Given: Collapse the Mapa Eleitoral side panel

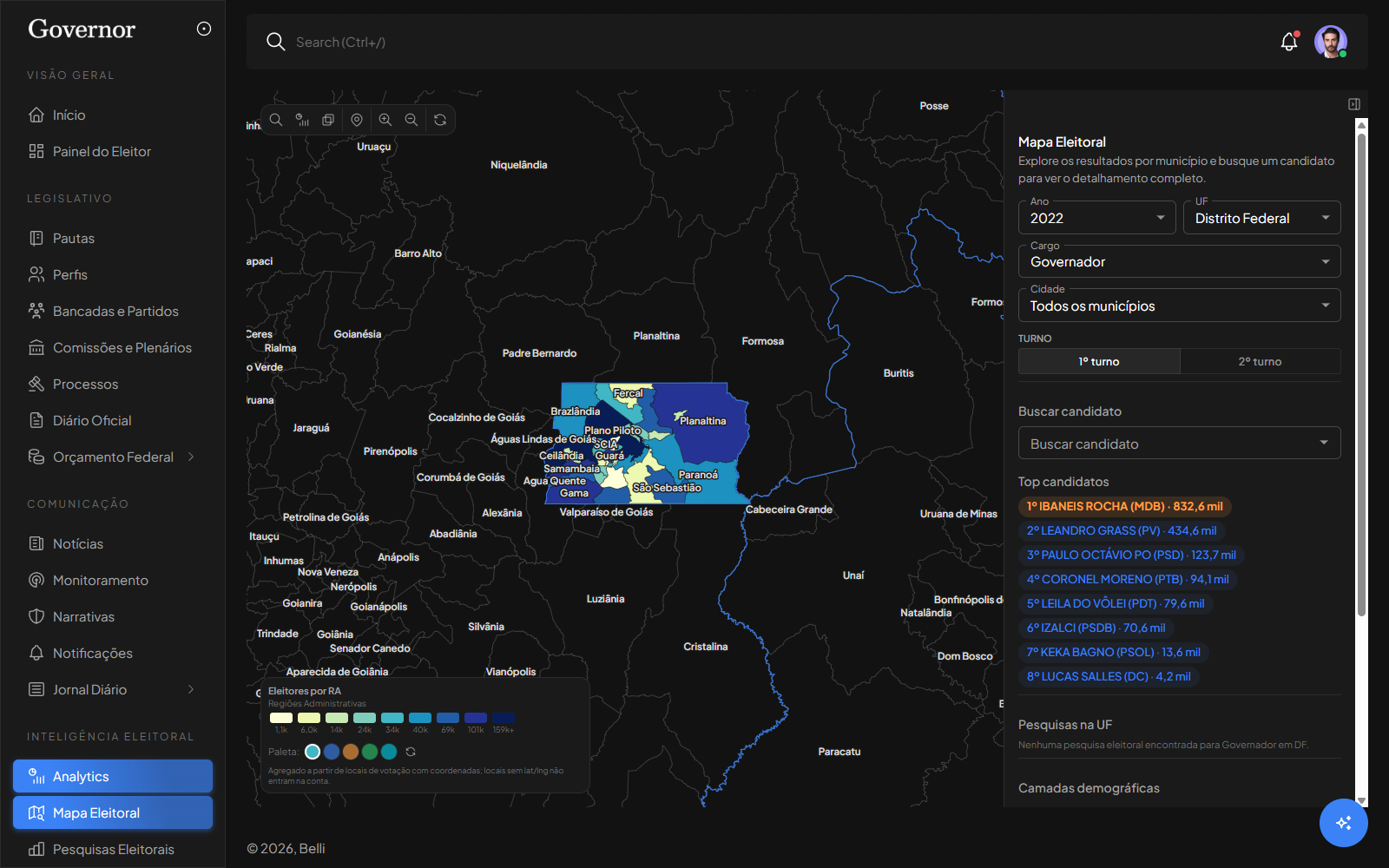Looking at the screenshot, I should tap(1354, 104).
